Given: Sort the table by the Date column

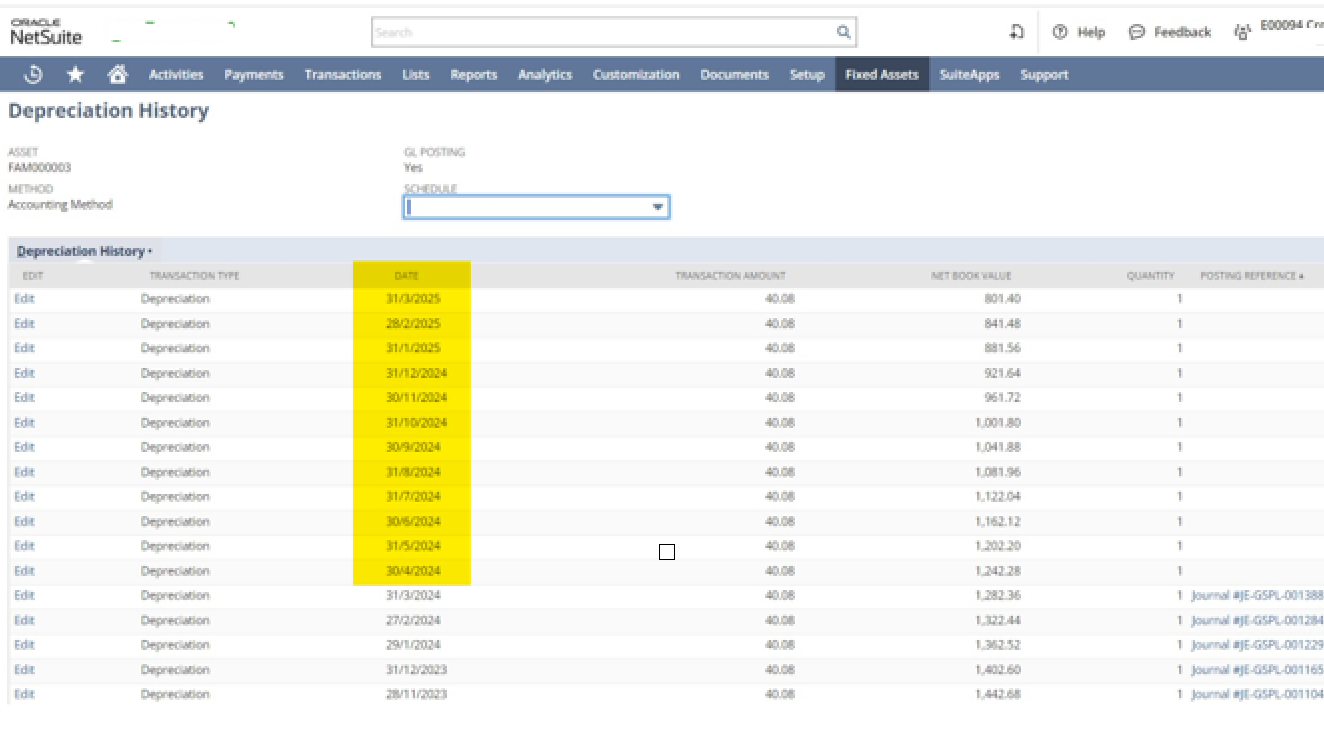Looking at the screenshot, I should coord(406,275).
